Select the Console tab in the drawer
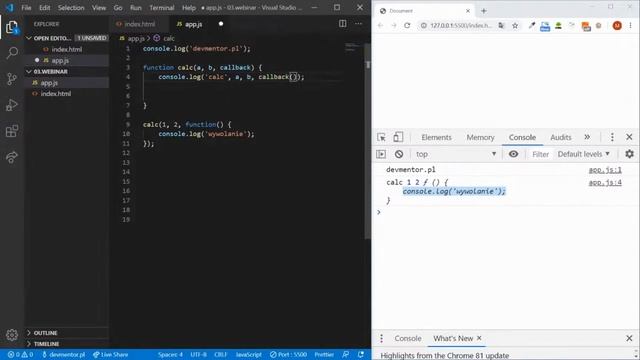The width and height of the screenshot is (640, 360). click(408, 338)
